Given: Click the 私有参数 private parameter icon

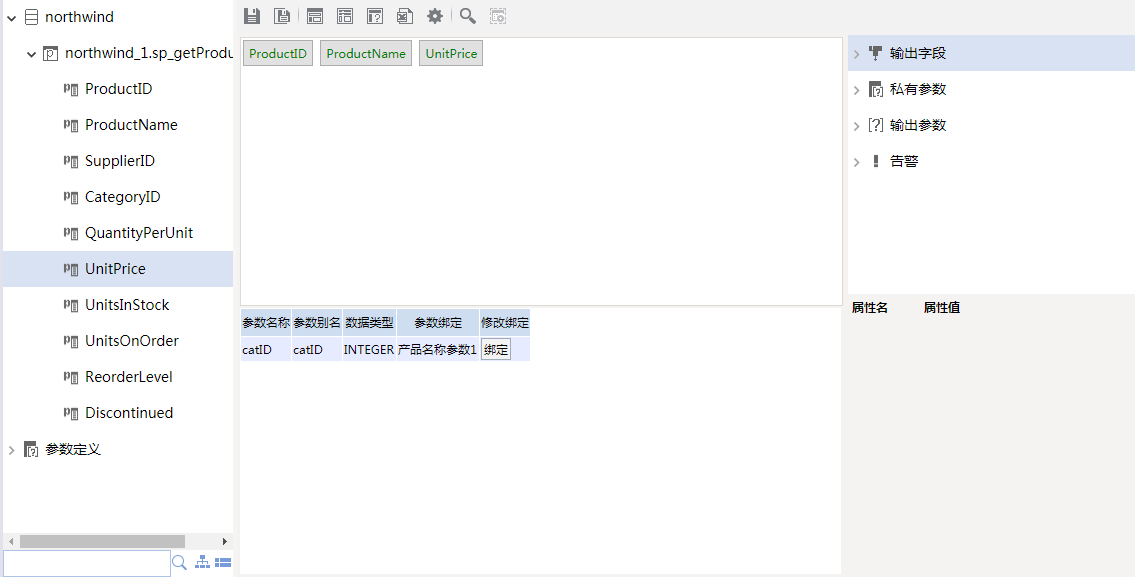Looking at the screenshot, I should [x=876, y=89].
